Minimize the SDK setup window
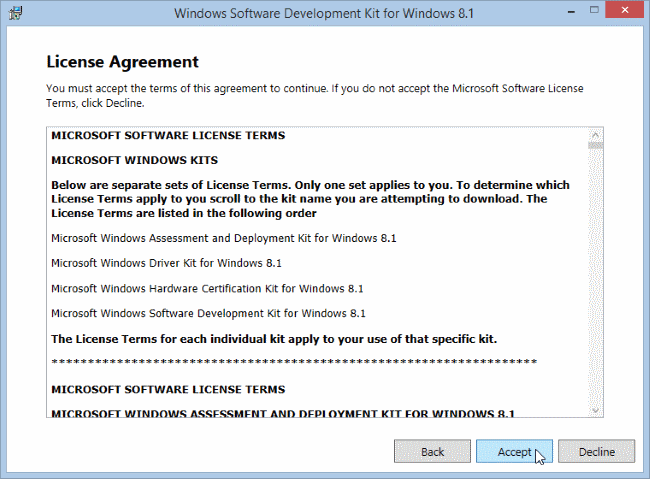This screenshot has width=650, height=479. tap(555, 12)
